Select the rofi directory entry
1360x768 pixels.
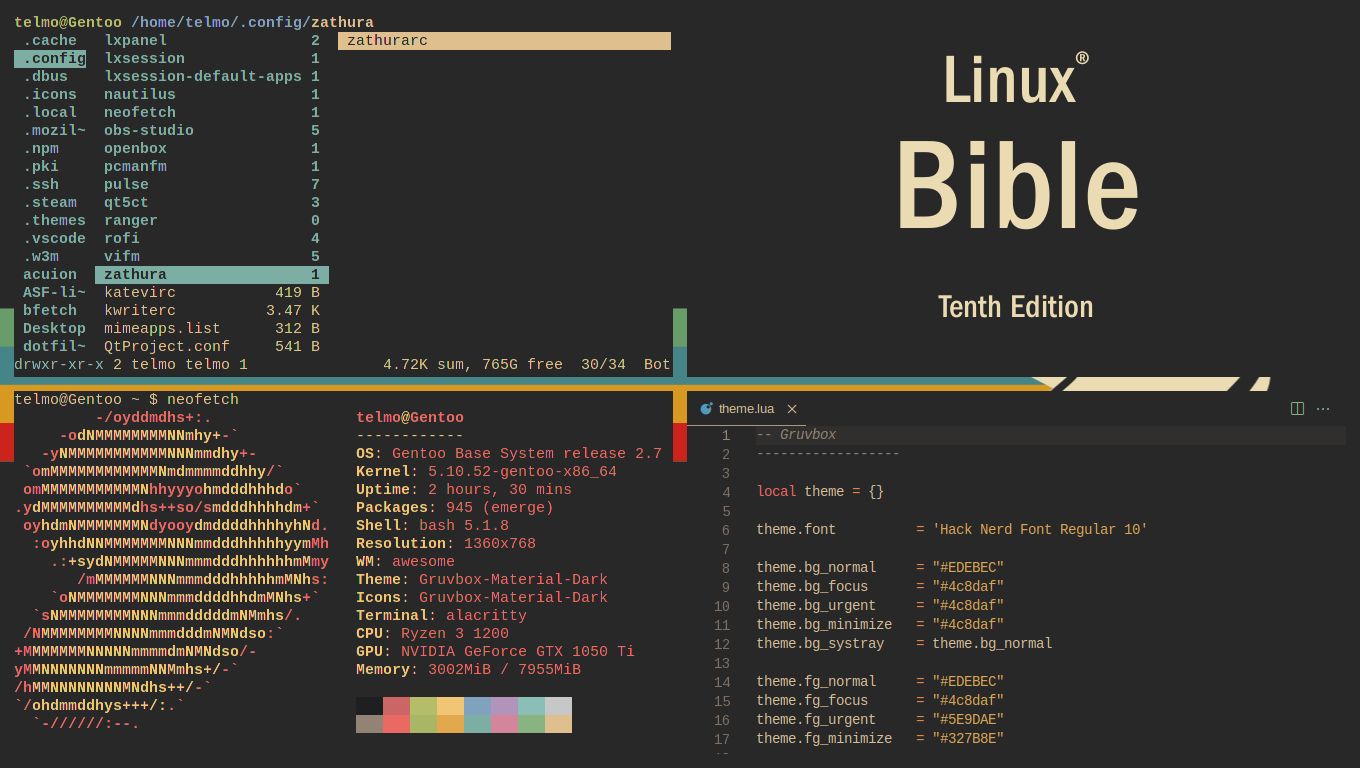[x=121, y=238]
